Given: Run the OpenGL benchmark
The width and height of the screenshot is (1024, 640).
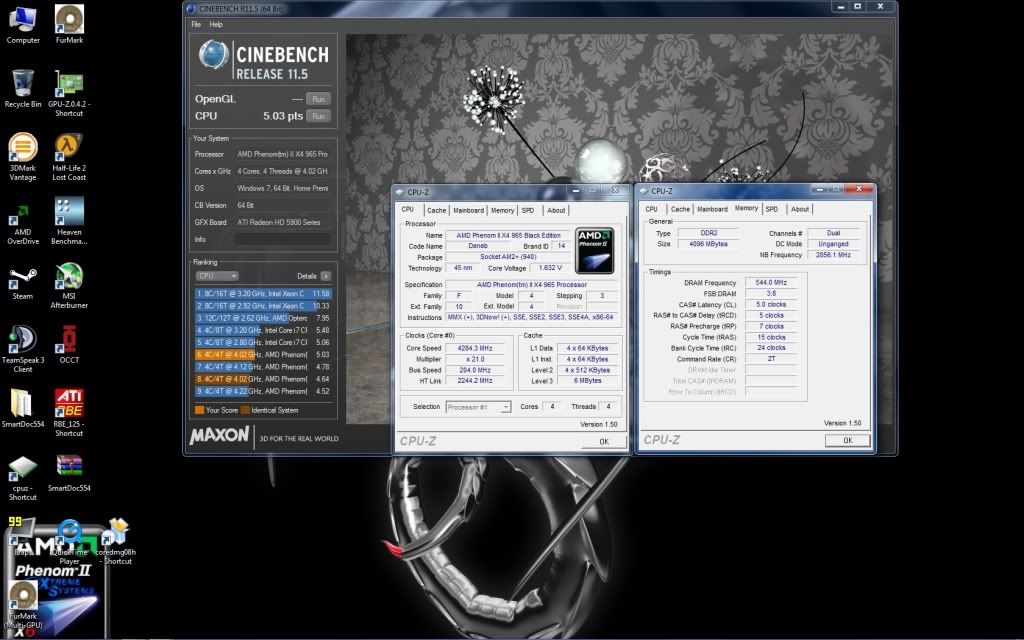Looking at the screenshot, I should point(318,99).
